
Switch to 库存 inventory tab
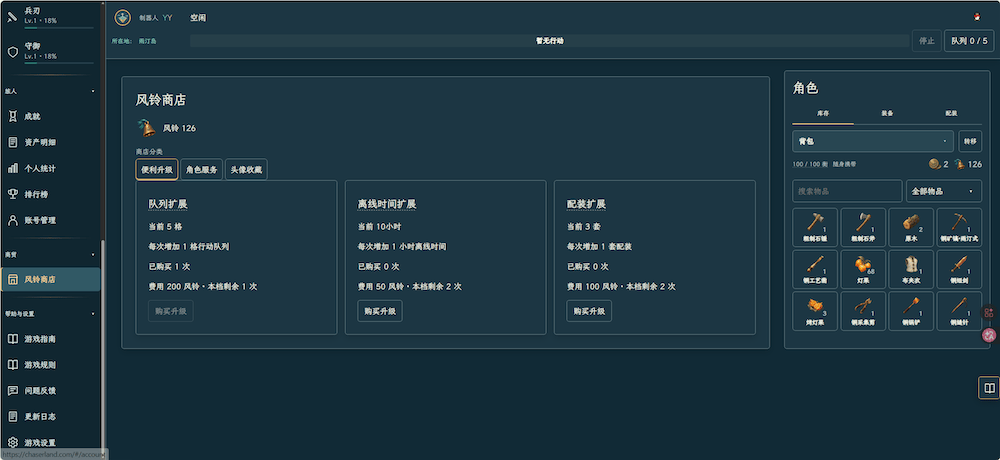coord(823,113)
